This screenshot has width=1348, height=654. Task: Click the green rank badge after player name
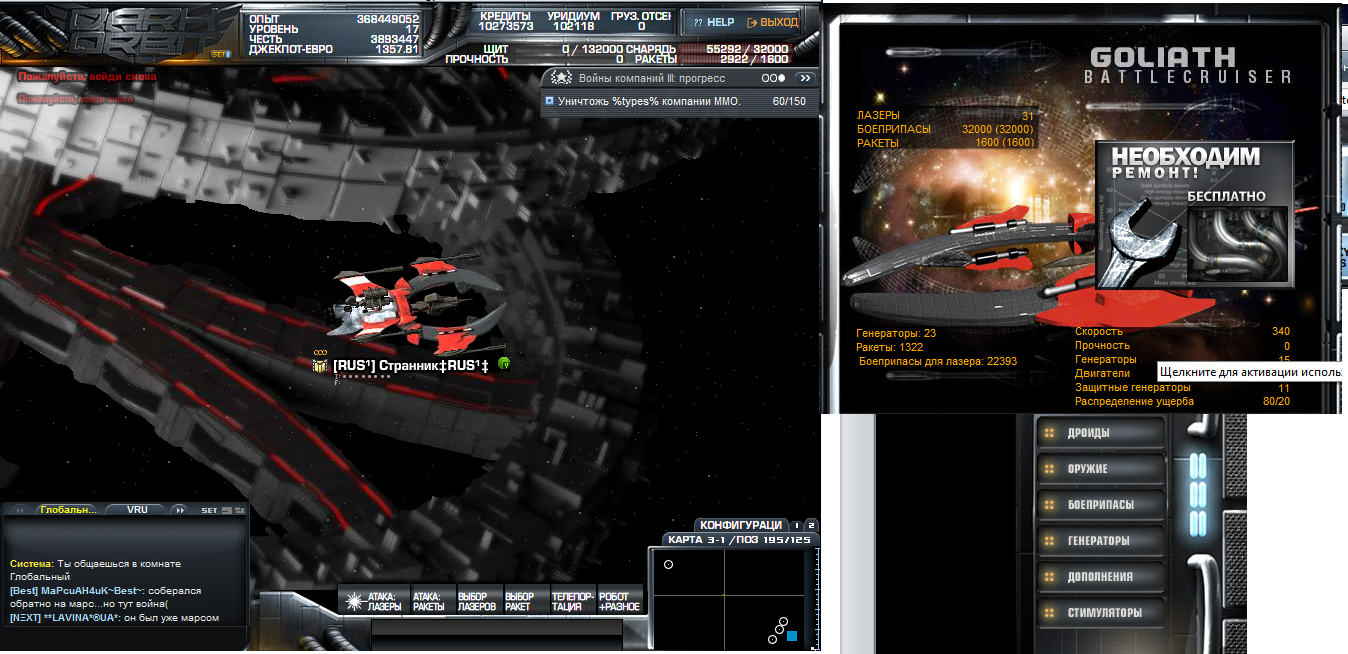[x=504, y=365]
